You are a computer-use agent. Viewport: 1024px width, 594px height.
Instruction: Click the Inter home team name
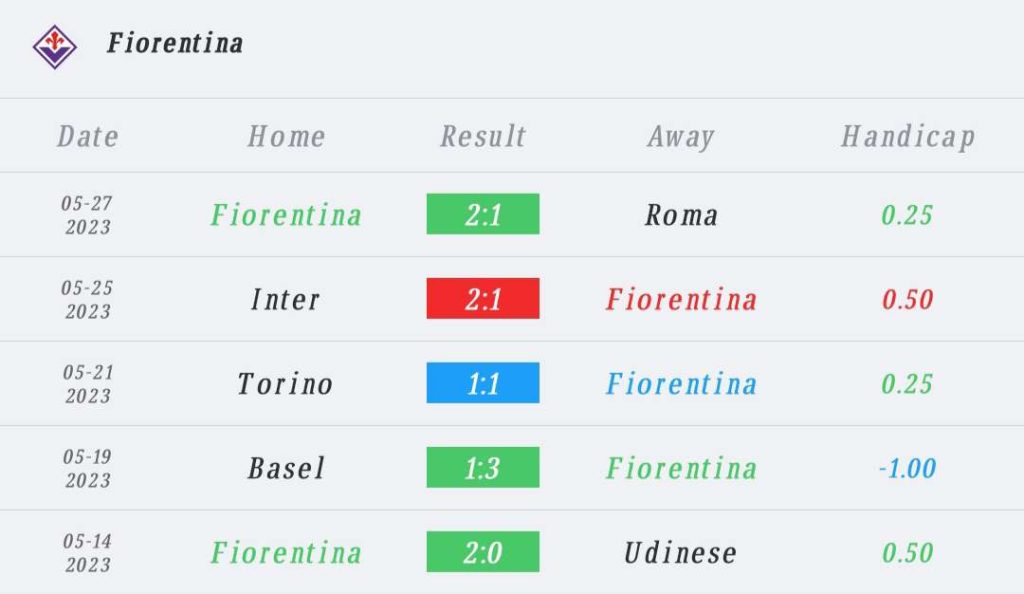[285, 300]
